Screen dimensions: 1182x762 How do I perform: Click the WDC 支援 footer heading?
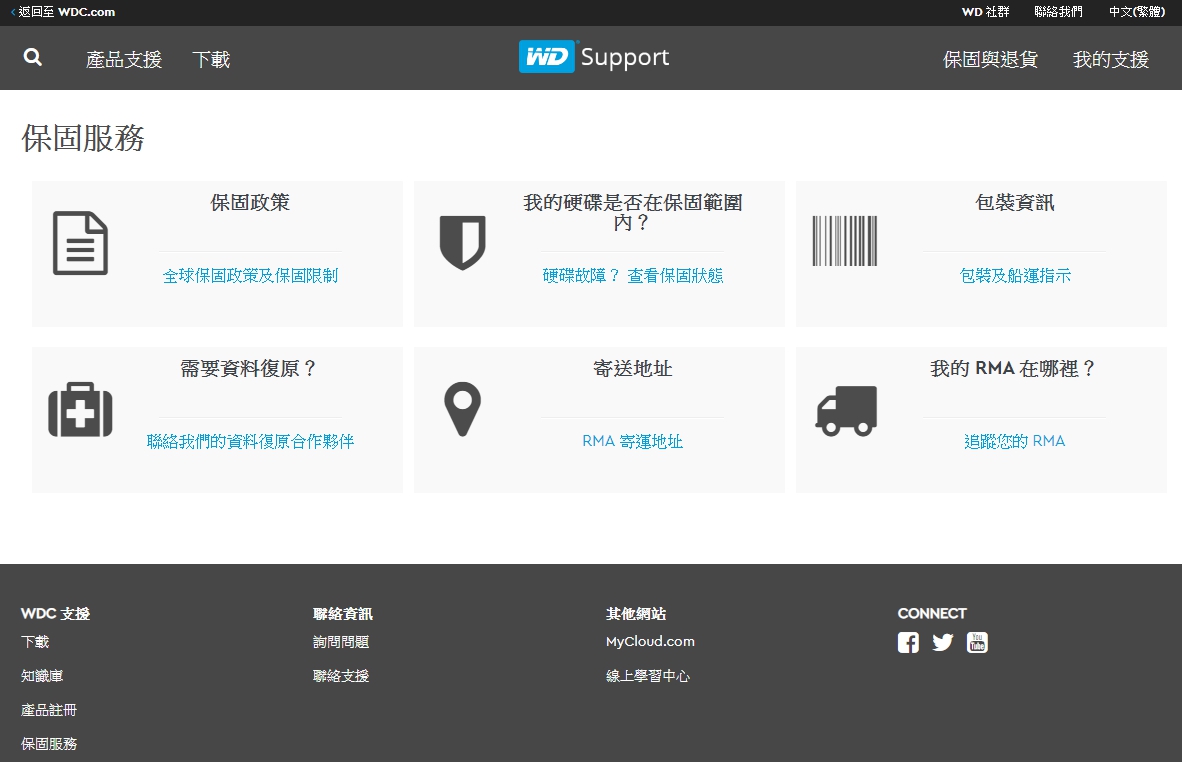click(55, 614)
